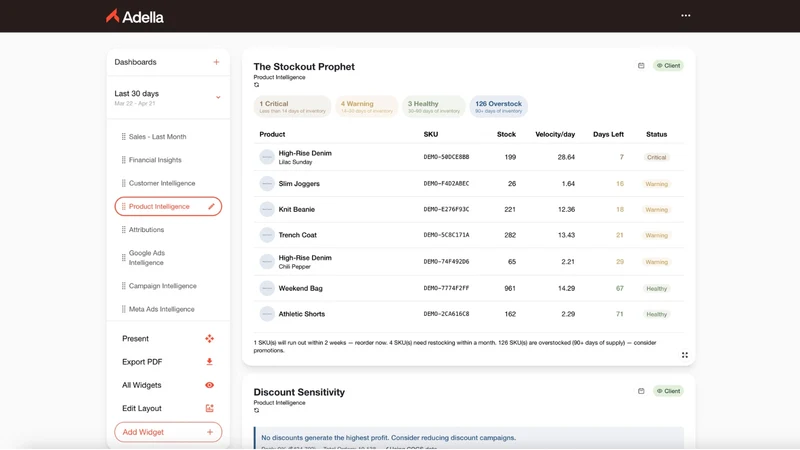Select Knit Beanie product
This screenshot has width=800, height=450.
pos(296,209)
